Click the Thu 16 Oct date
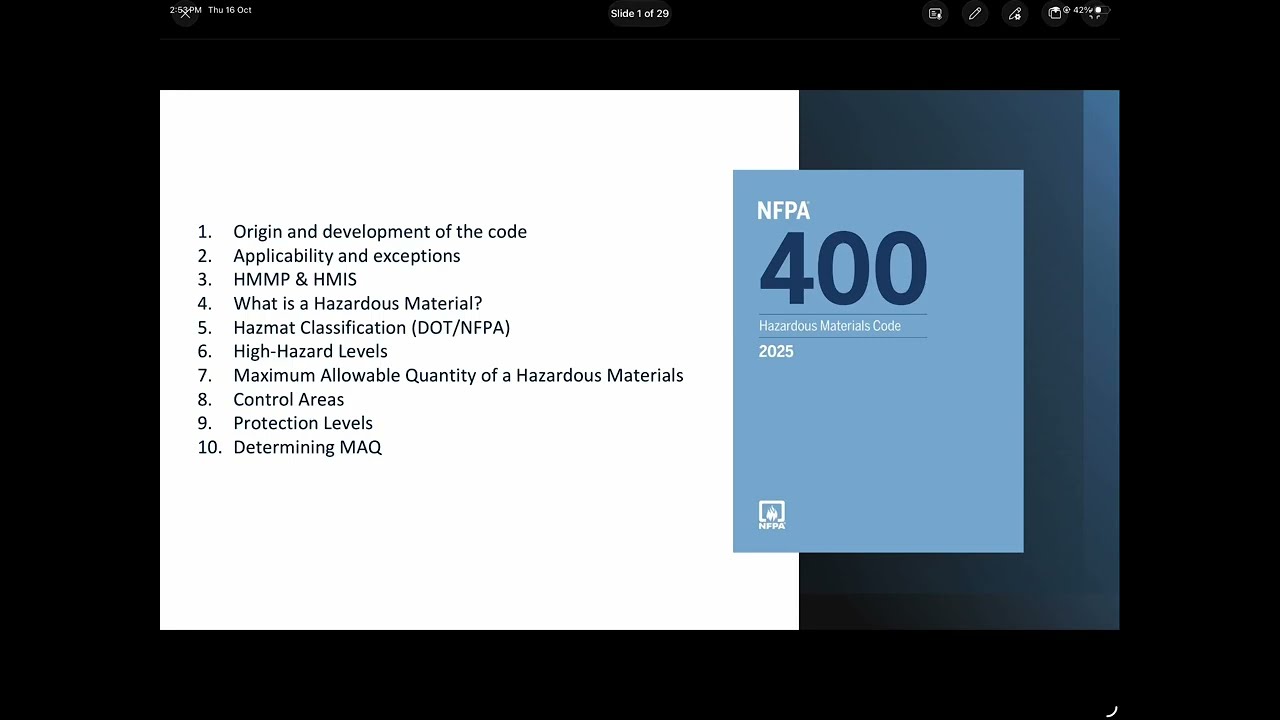Image resolution: width=1280 pixels, height=720 pixels. (x=230, y=10)
